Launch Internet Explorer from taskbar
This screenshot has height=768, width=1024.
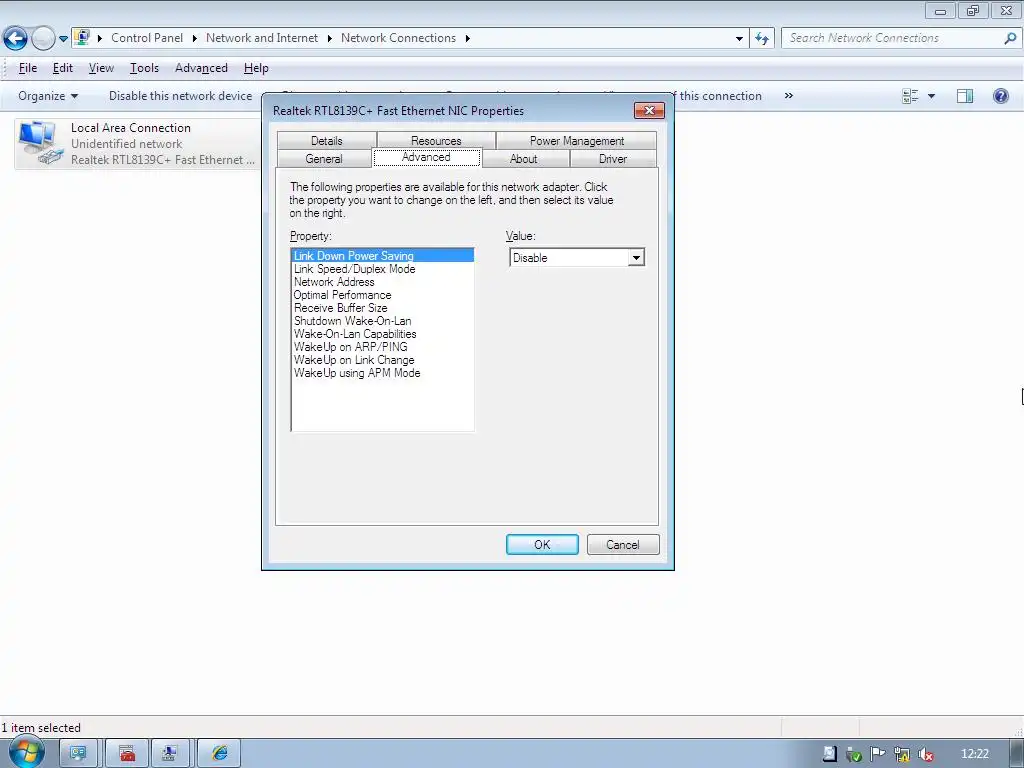click(219, 754)
